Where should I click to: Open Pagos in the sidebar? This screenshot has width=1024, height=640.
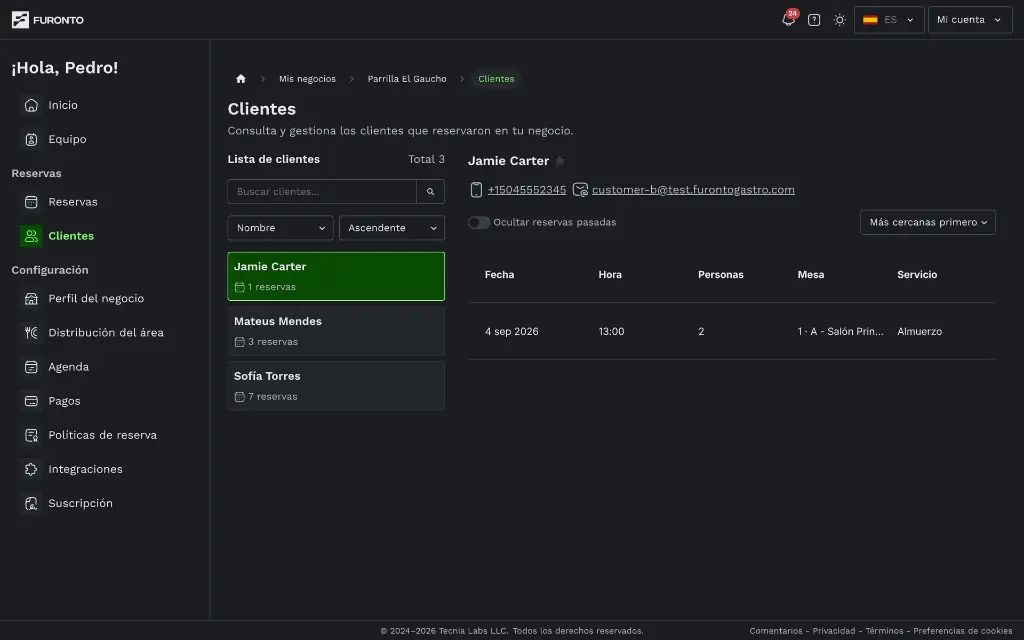(64, 401)
